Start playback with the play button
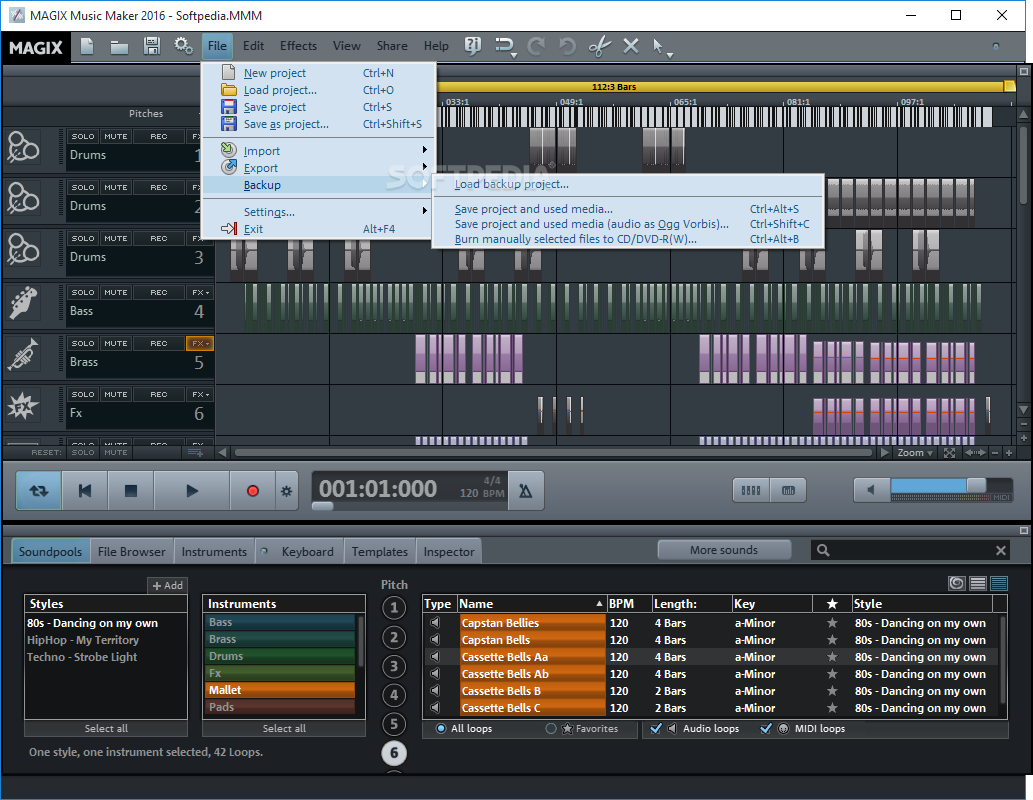The width and height of the screenshot is (1033, 800). [x=192, y=491]
